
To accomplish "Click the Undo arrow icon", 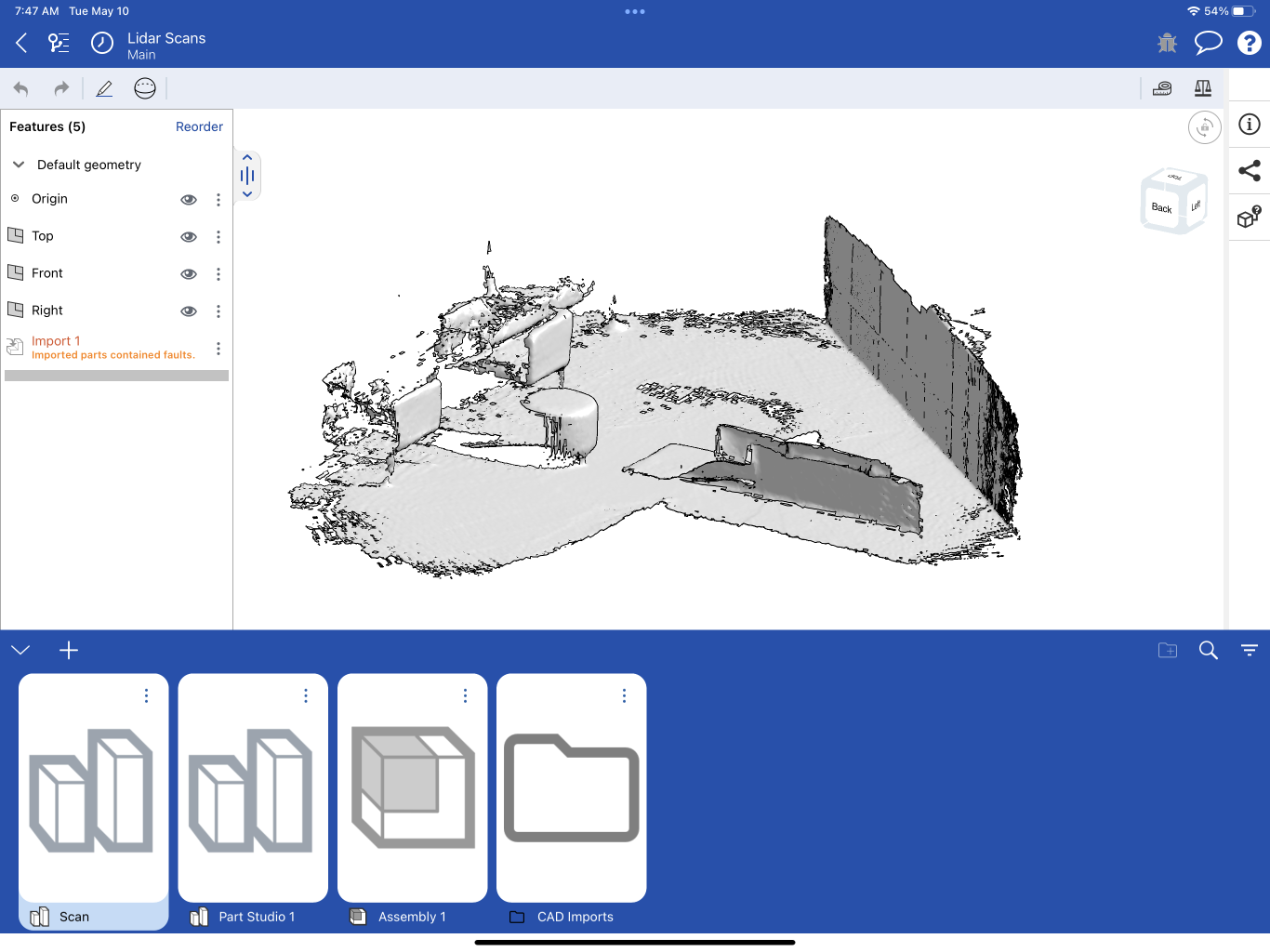I will 20,88.
